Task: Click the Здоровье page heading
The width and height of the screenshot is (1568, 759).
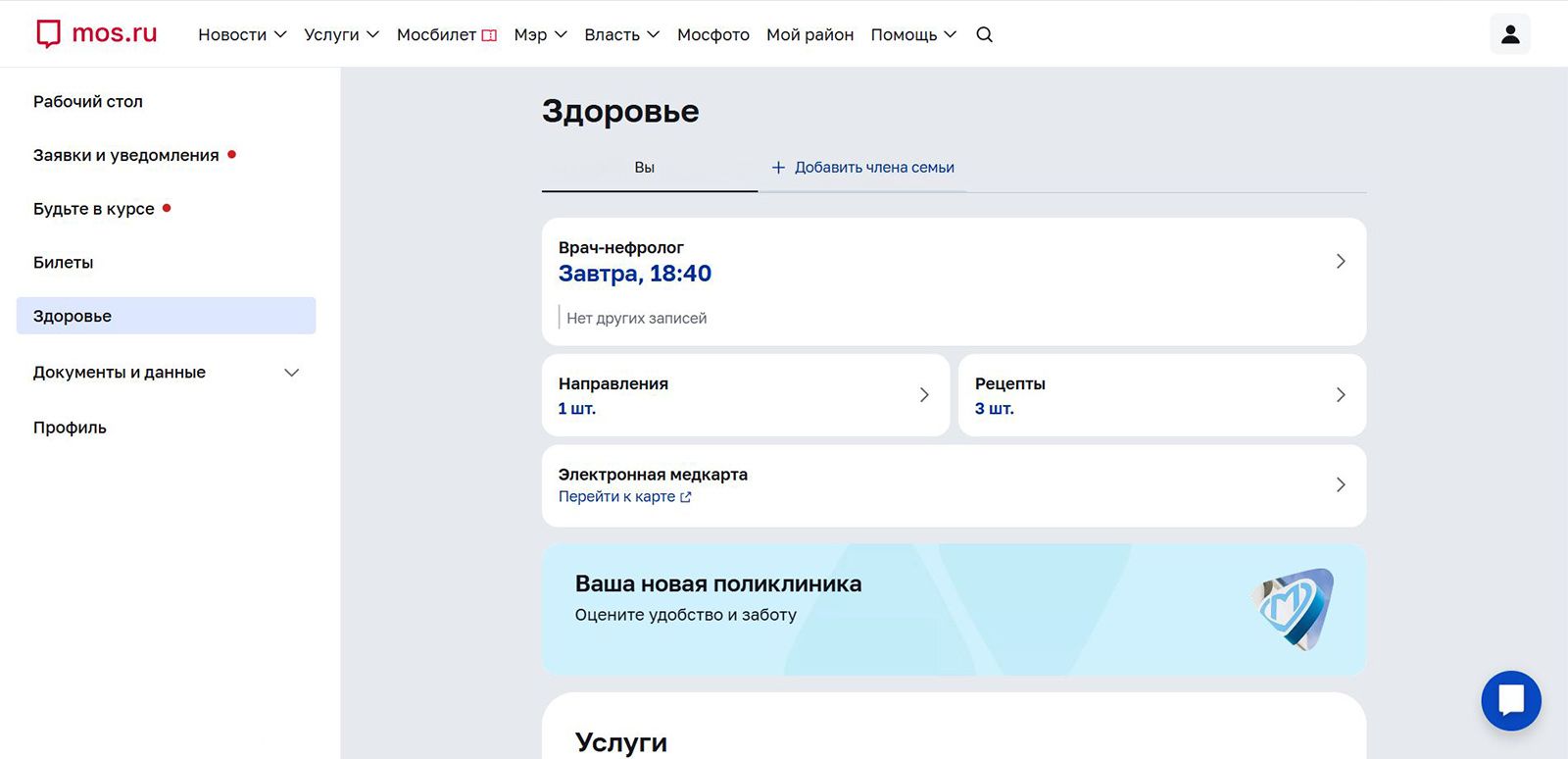Action: 620,112
